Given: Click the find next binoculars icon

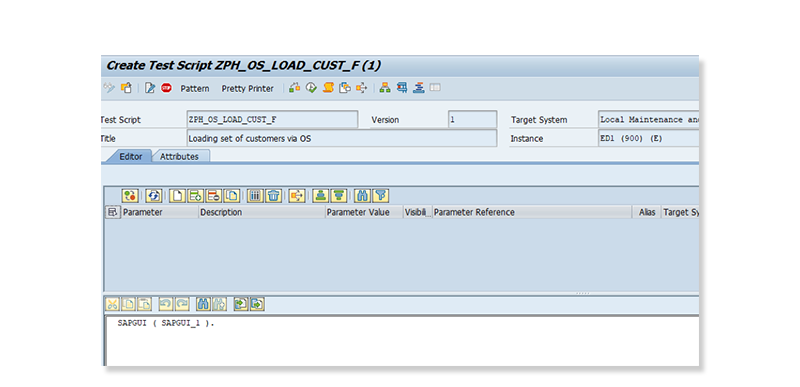Looking at the screenshot, I should [220, 304].
